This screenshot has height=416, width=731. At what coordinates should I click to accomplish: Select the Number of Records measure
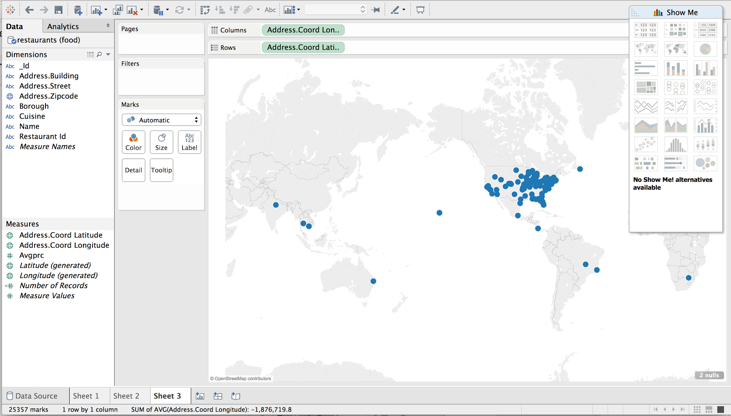(x=53, y=285)
